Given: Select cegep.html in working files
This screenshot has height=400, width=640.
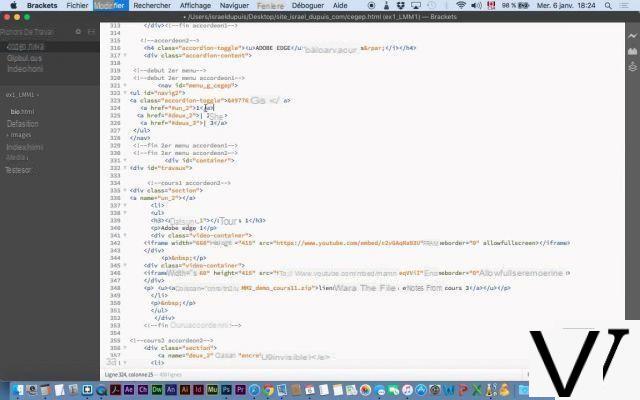Looking at the screenshot, I should point(25,47).
